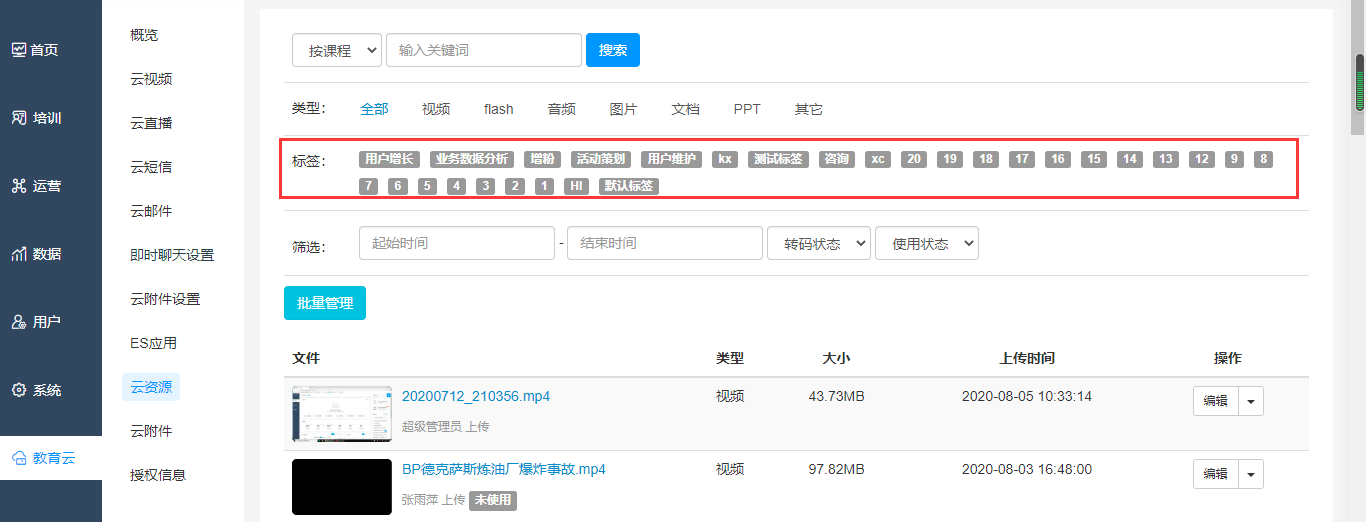Click the 43.73MB size cell
The image size is (1366, 522).
click(836, 396)
